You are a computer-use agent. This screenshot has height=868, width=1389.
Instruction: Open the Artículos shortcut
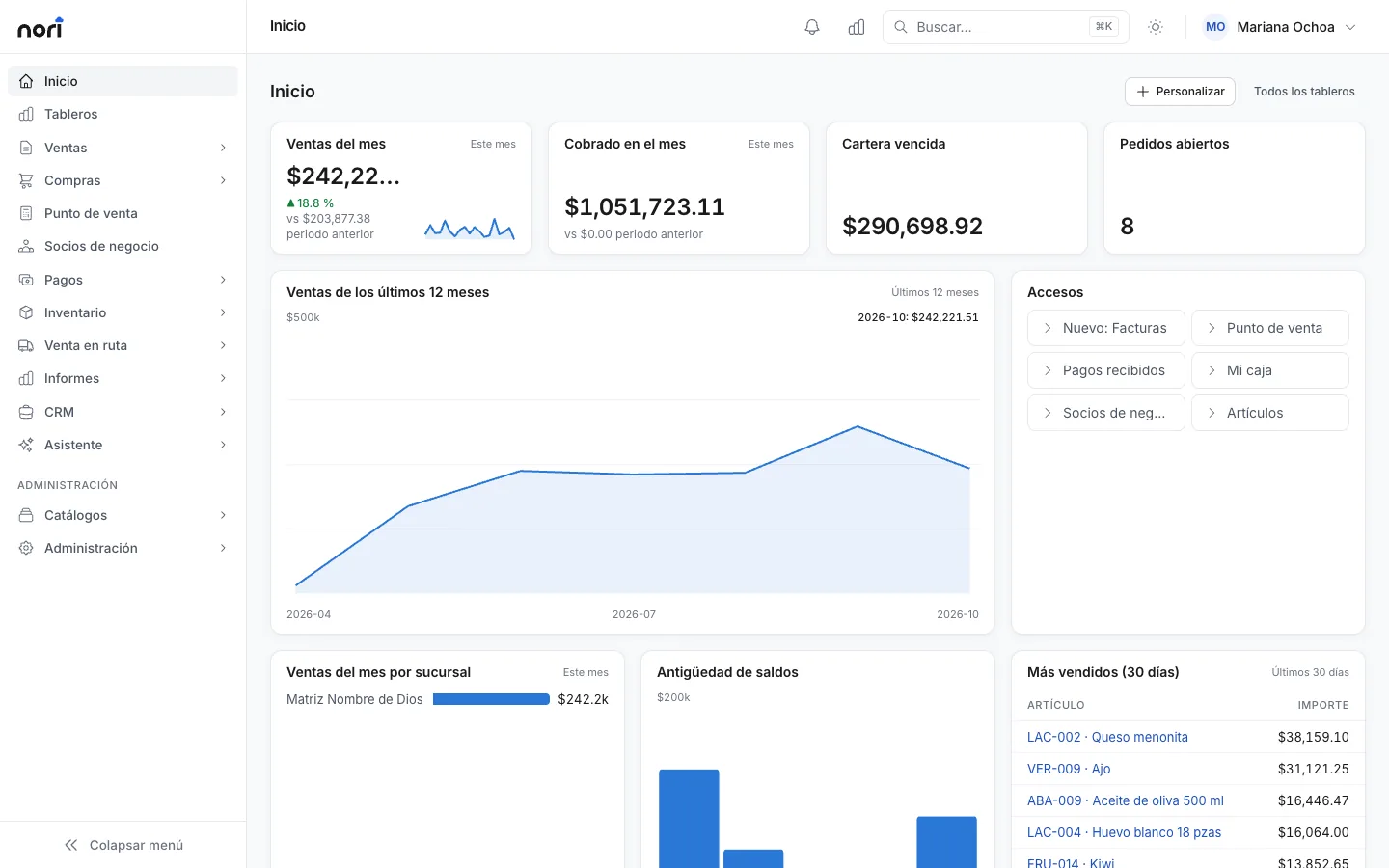coord(1270,413)
